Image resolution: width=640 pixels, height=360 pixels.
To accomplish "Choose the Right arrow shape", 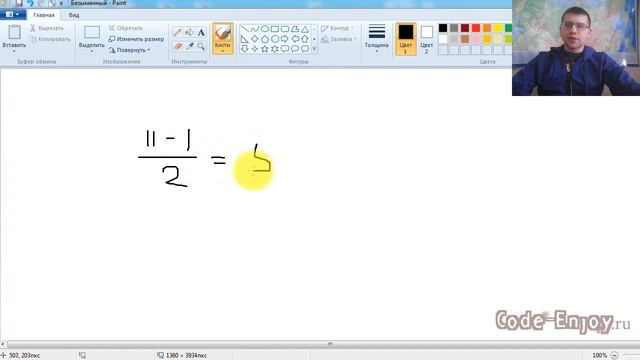I will 285,39.
